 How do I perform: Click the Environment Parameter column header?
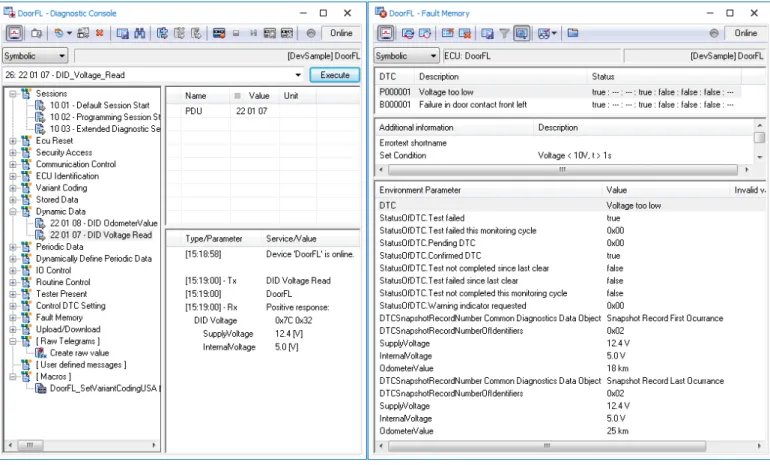(488, 190)
